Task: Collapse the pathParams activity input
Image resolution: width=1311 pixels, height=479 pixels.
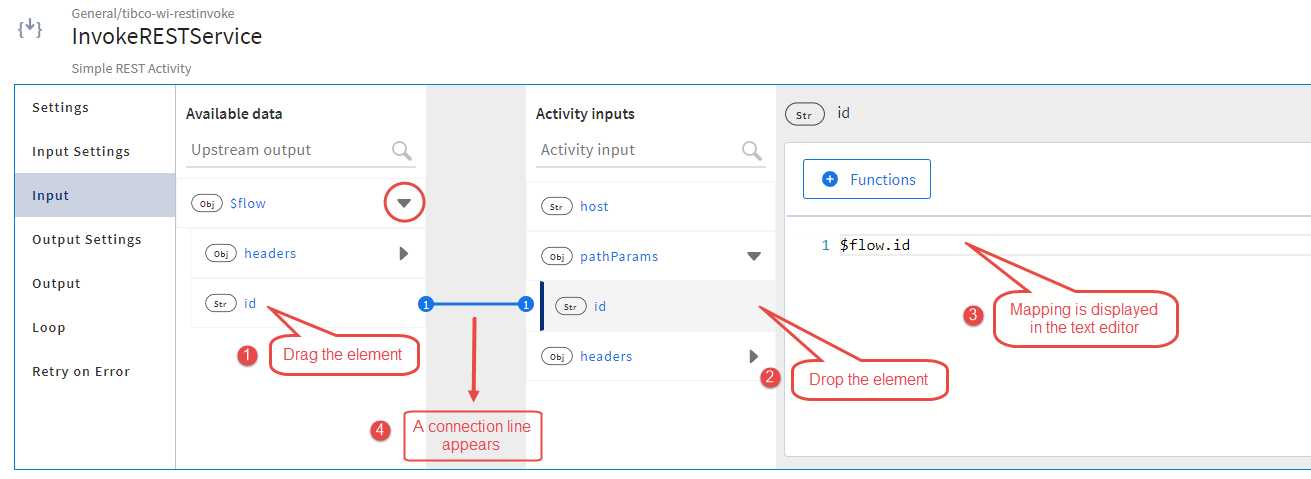Action: tap(754, 256)
